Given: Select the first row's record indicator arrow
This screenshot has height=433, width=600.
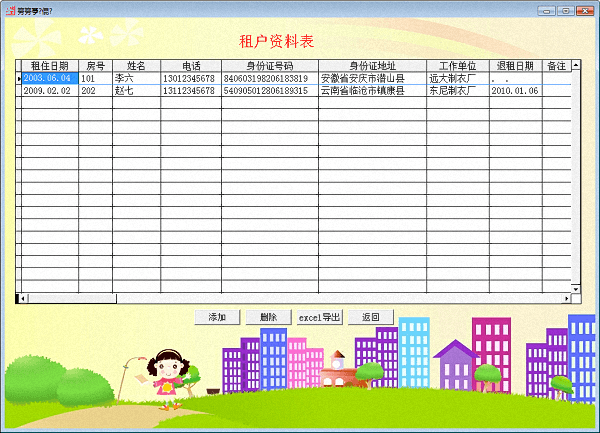Looking at the screenshot, I should pyautogui.click(x=18, y=78).
